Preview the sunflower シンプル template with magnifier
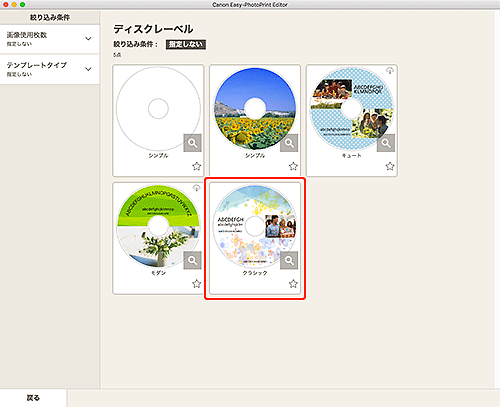 pos(289,143)
